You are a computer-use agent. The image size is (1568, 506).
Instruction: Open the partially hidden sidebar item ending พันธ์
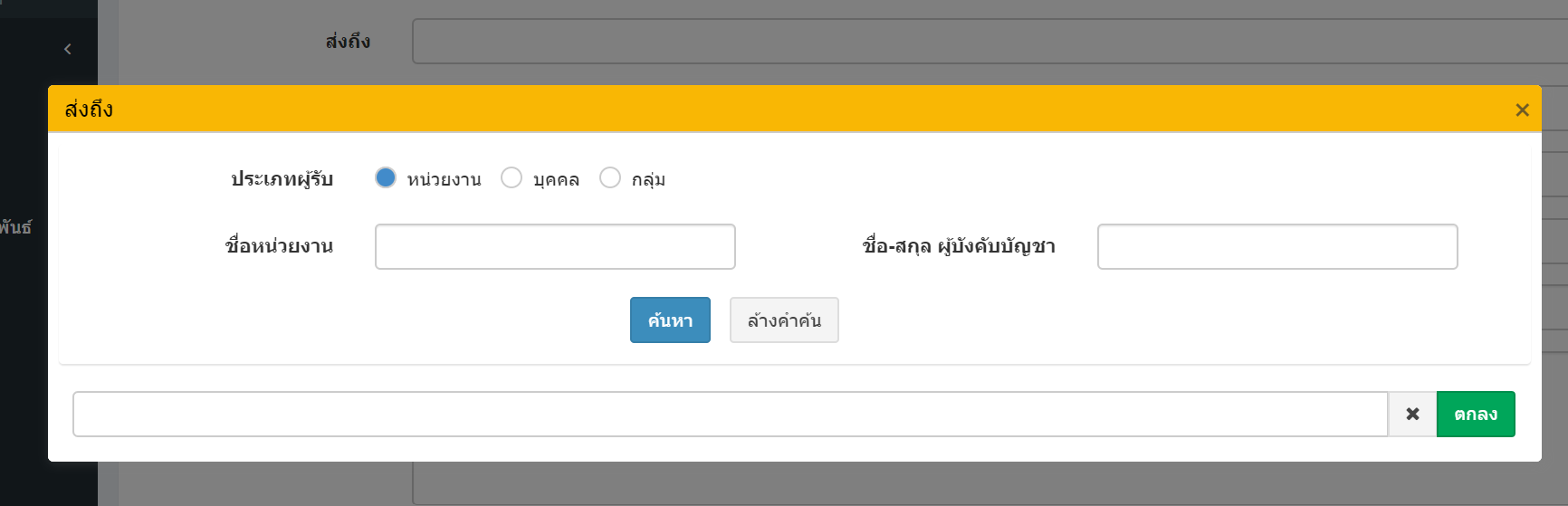[x=16, y=227]
